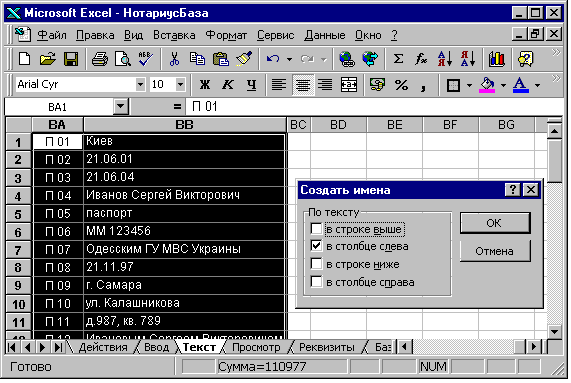
Task: Open the Office Assistant help icon
Action: pyautogui.click(x=525, y=59)
